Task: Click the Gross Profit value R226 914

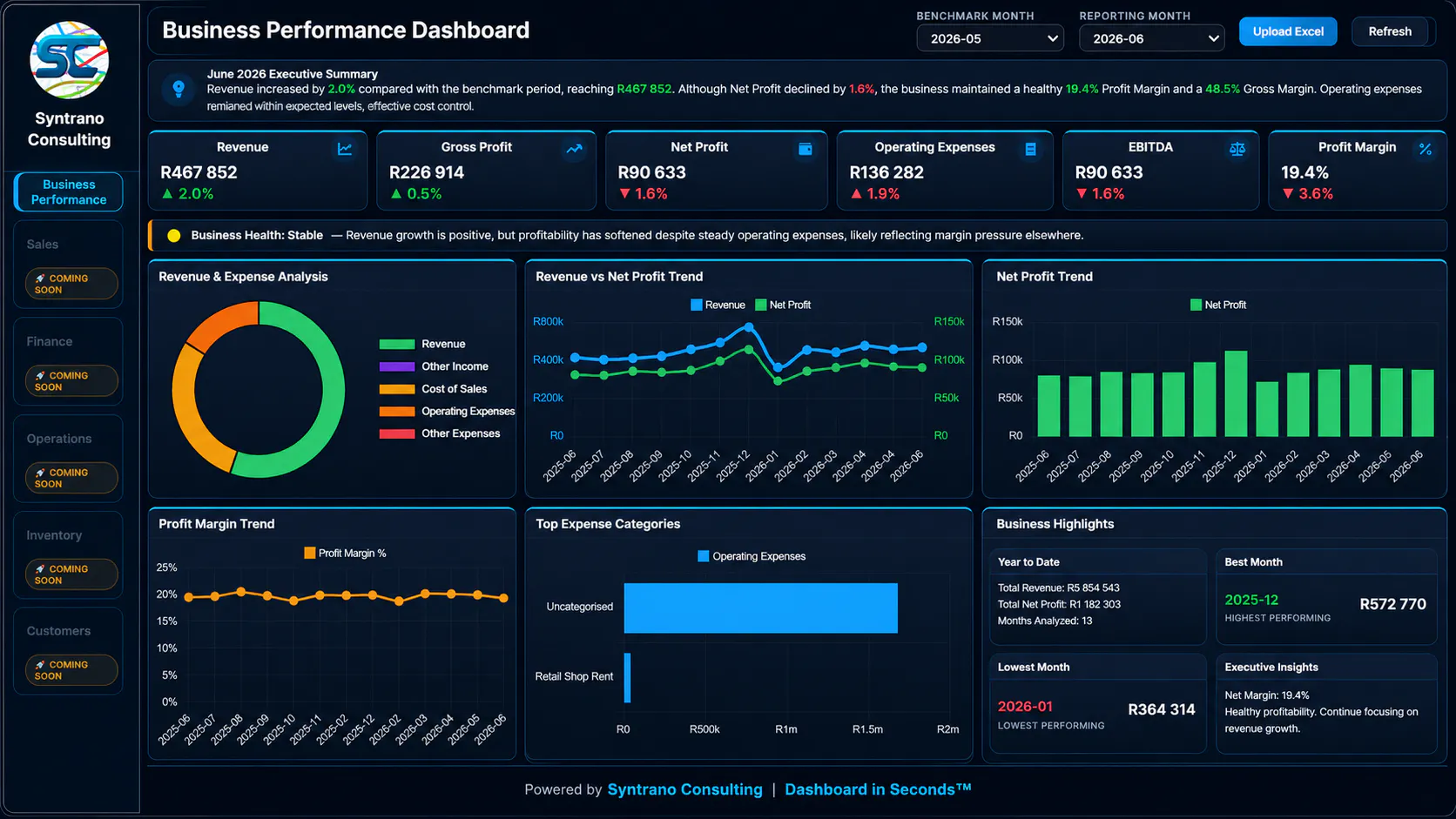Action: (427, 172)
